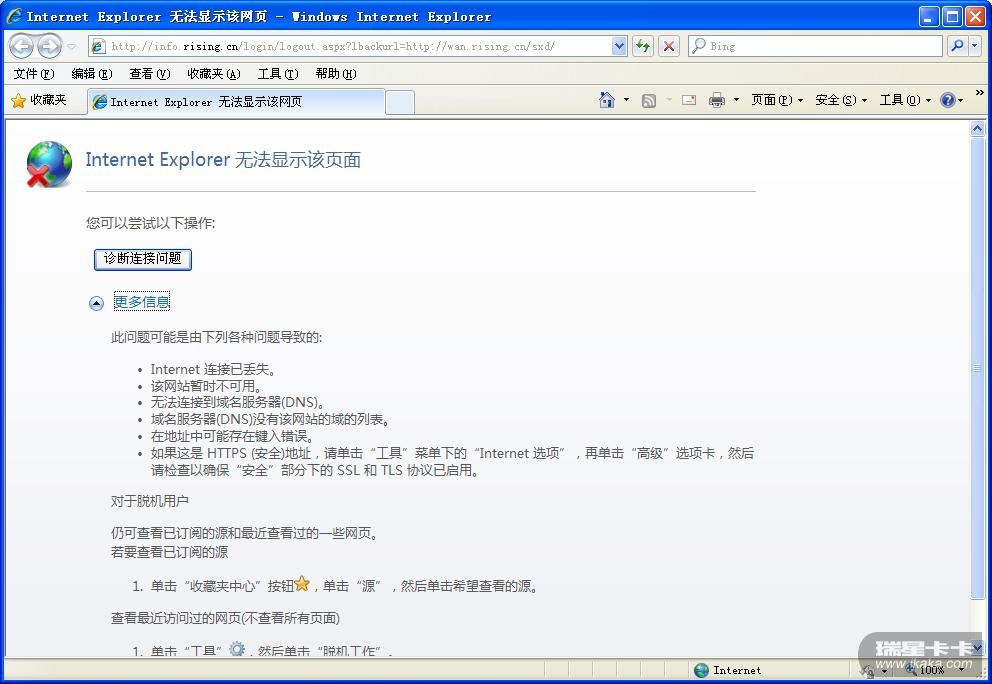Expand the command bar overflow chevron
Image resolution: width=992 pixels, height=684 pixels.
tap(980, 93)
